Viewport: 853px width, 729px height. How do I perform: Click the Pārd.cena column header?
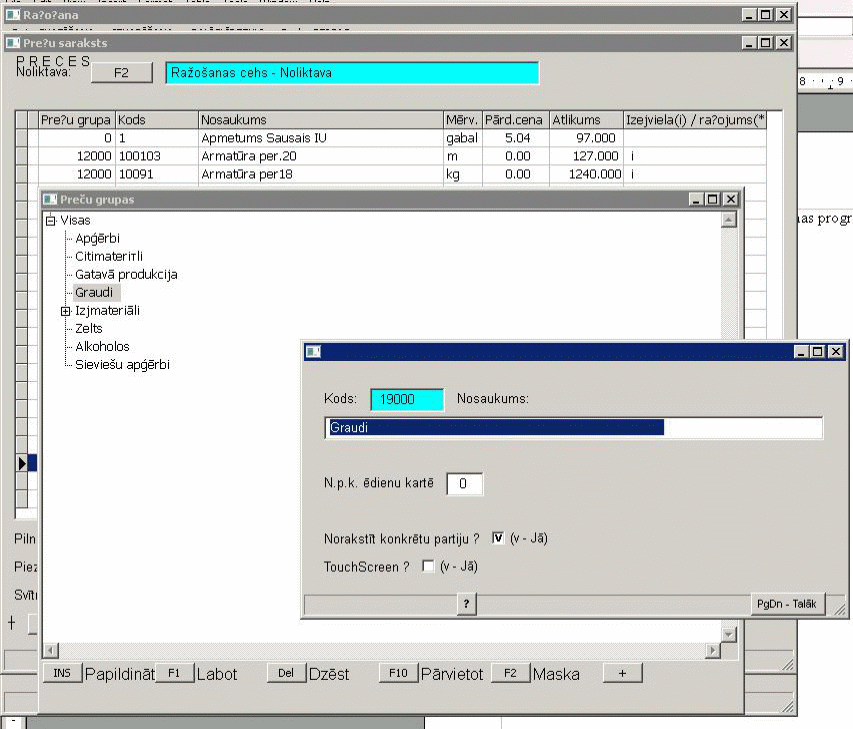tap(515, 120)
